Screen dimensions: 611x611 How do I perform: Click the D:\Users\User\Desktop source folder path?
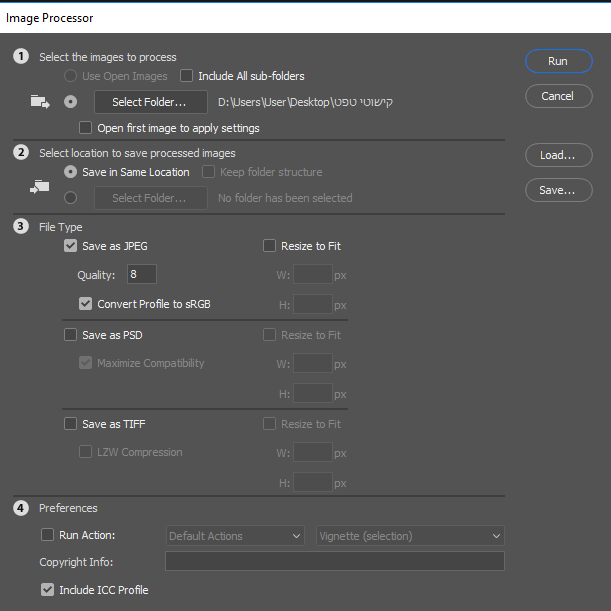(x=306, y=102)
